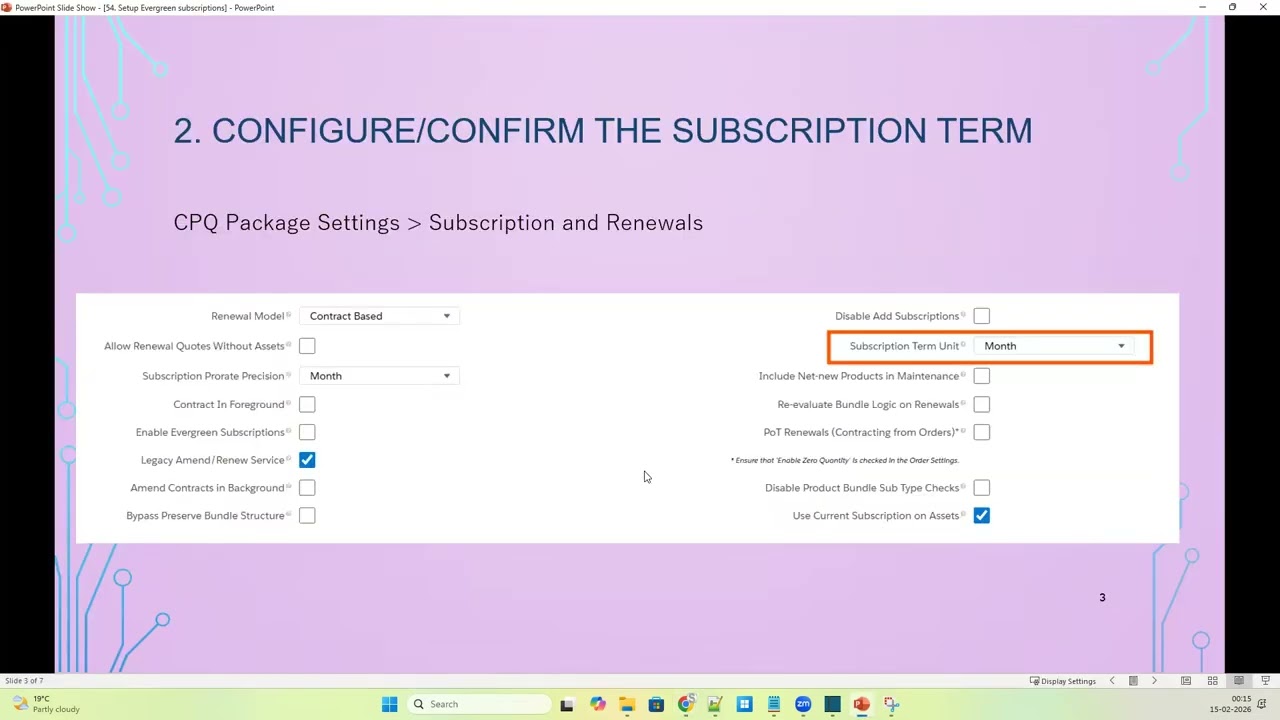Enable Evergreen Subscriptions checkbox

tap(307, 432)
